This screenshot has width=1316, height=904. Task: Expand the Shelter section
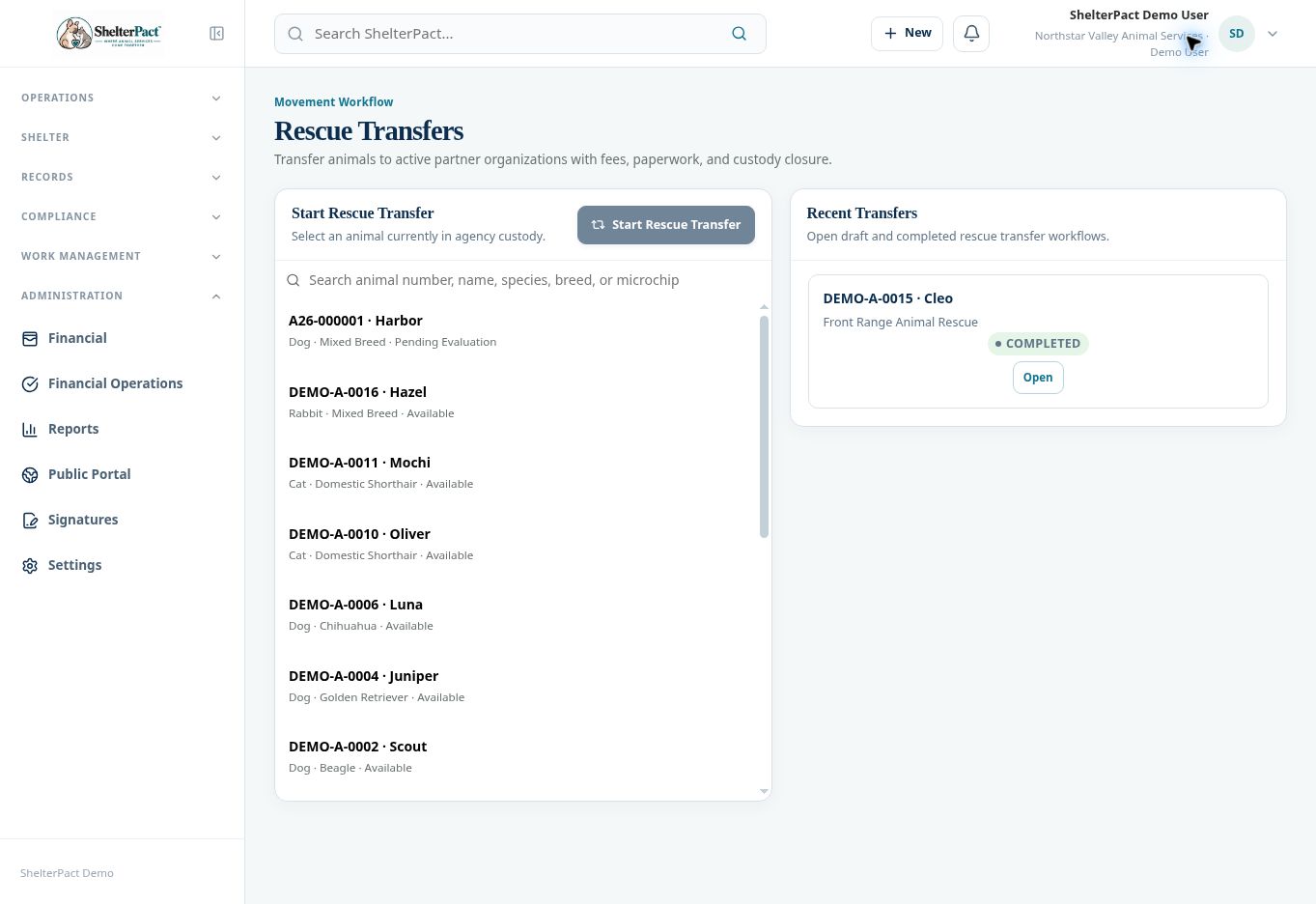pos(122,137)
